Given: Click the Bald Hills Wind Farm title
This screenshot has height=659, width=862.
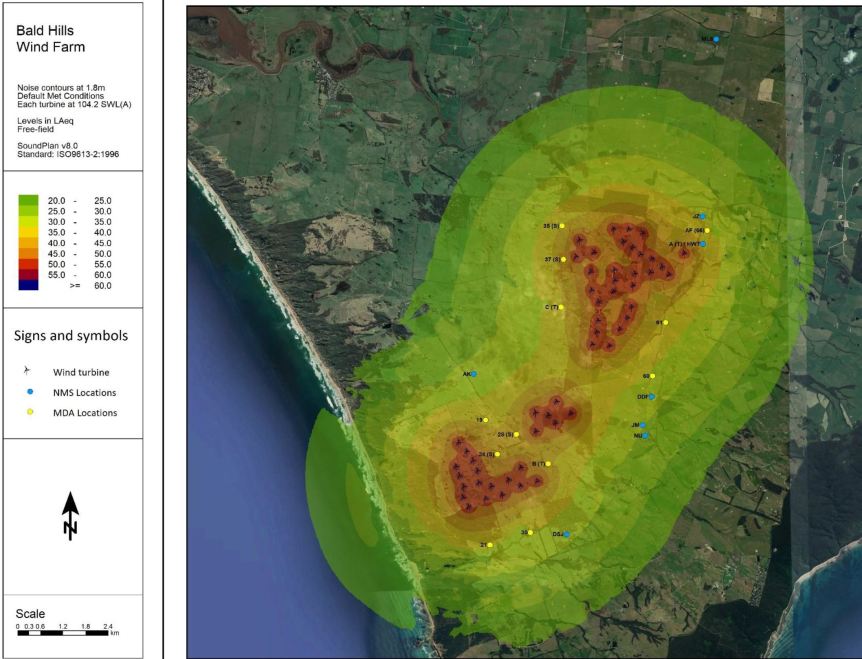Looking at the screenshot, I should [x=50, y=38].
